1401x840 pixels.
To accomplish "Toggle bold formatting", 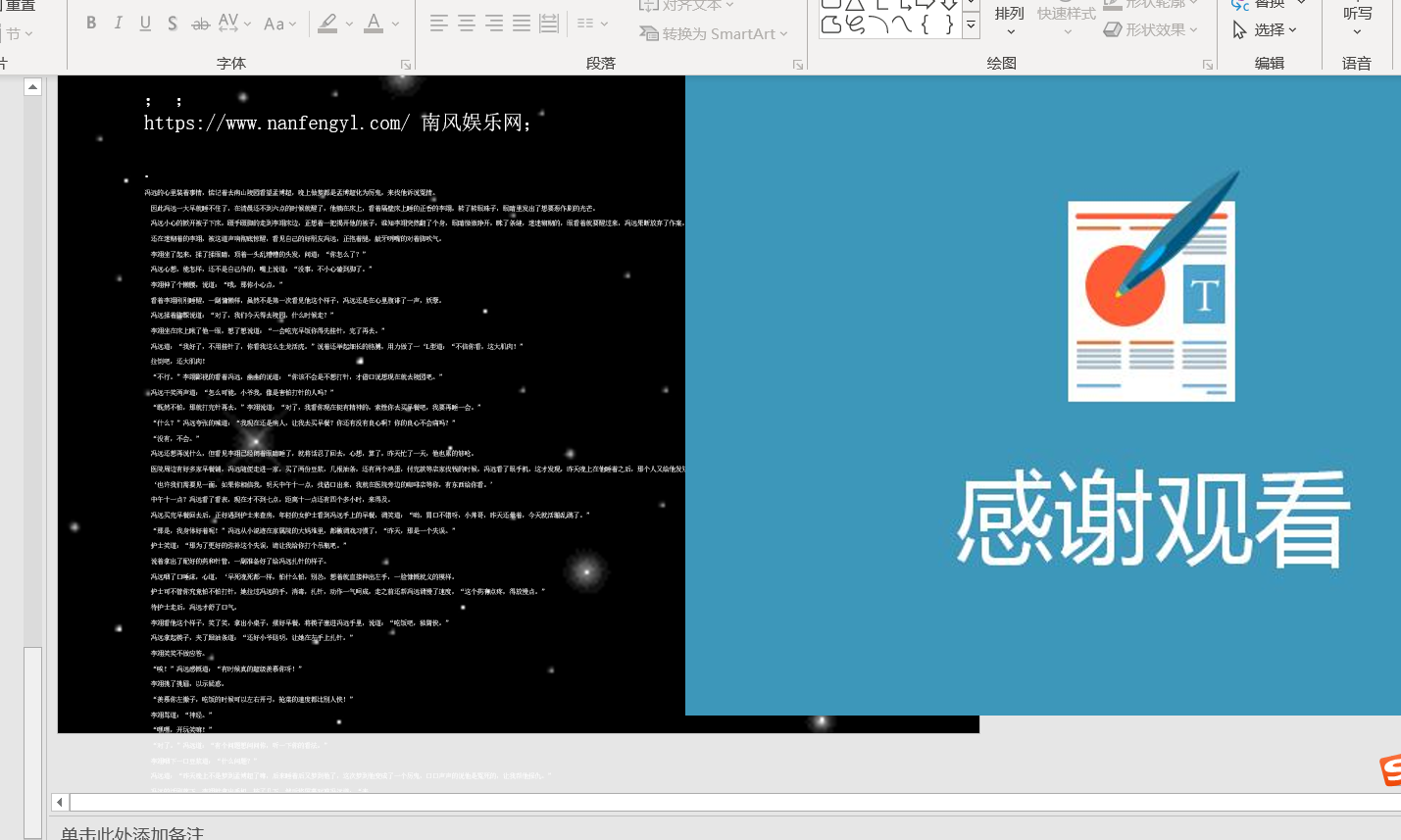I will point(91,23).
